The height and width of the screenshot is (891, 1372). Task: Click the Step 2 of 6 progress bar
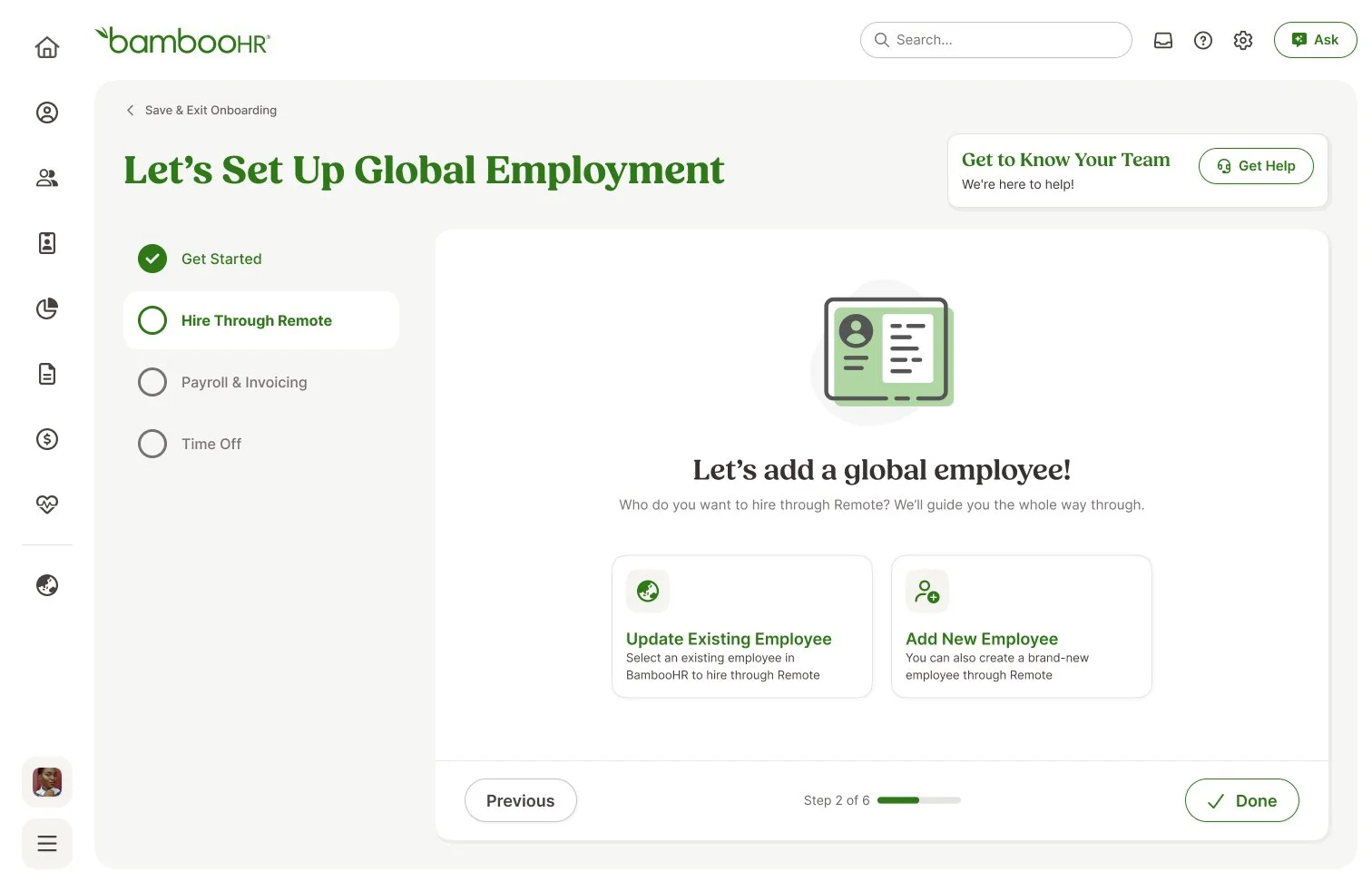tap(919, 800)
